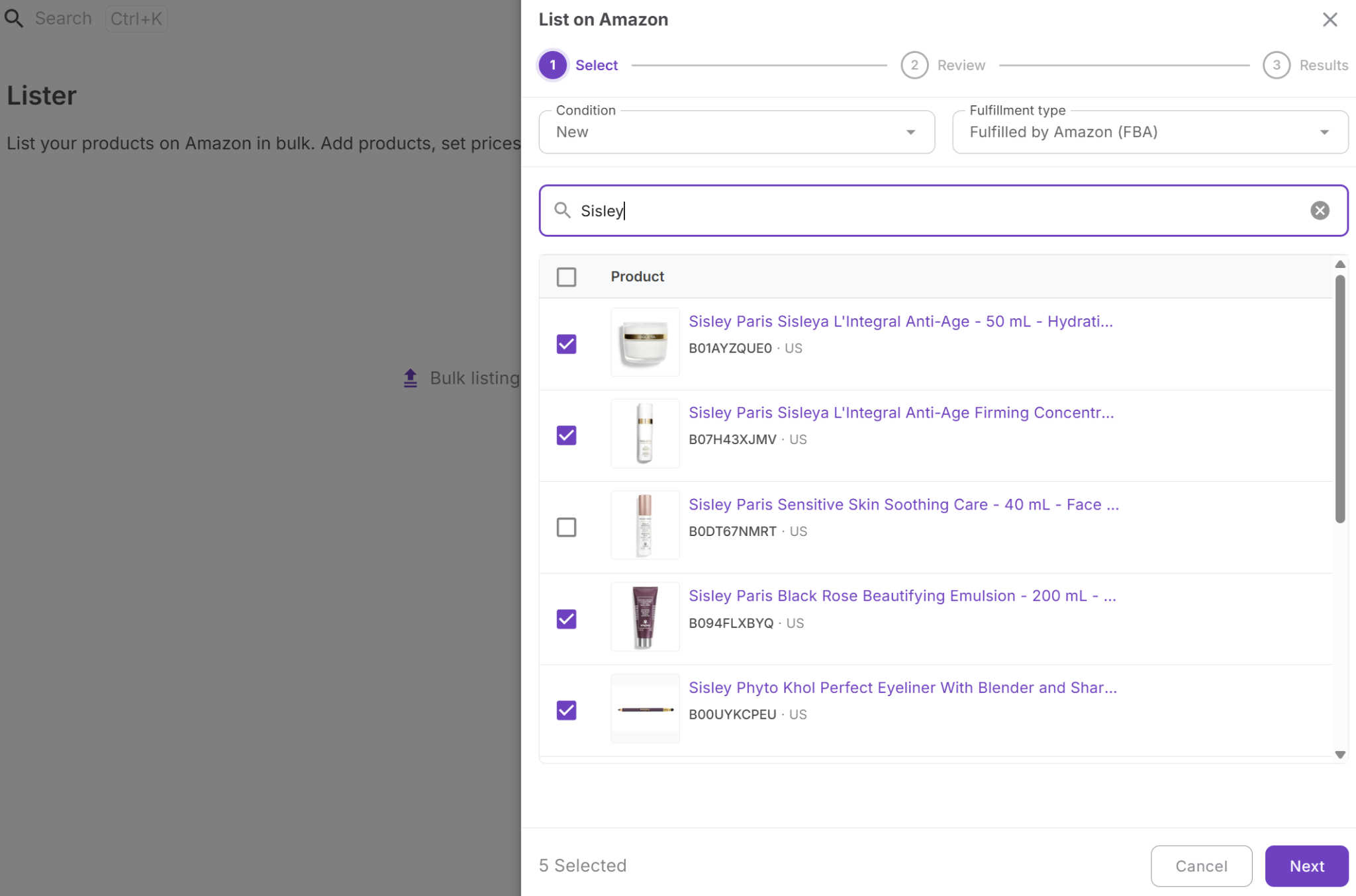
Task: Uncheck the Black Rose Beautifying Emulsion item
Action: (566, 619)
